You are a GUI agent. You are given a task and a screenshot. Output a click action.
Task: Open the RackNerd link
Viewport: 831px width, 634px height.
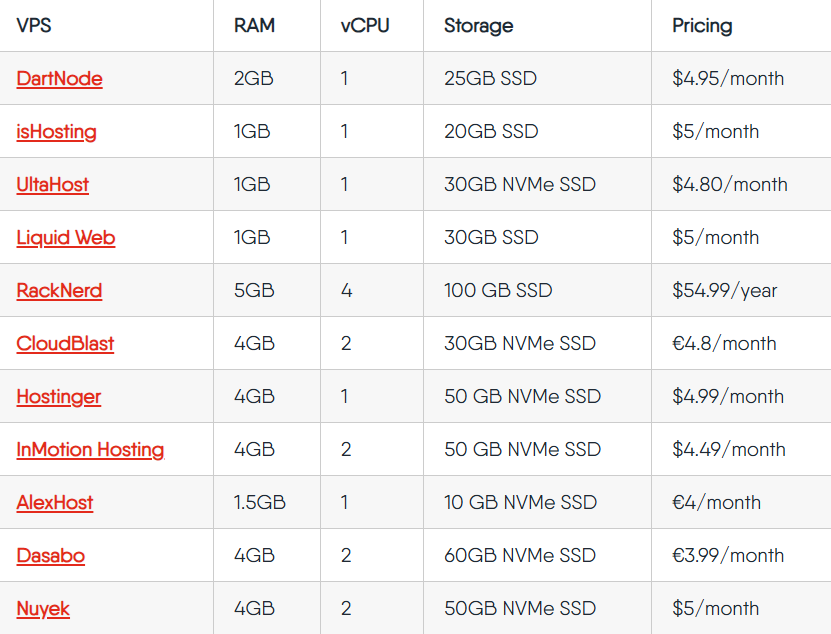click(59, 290)
